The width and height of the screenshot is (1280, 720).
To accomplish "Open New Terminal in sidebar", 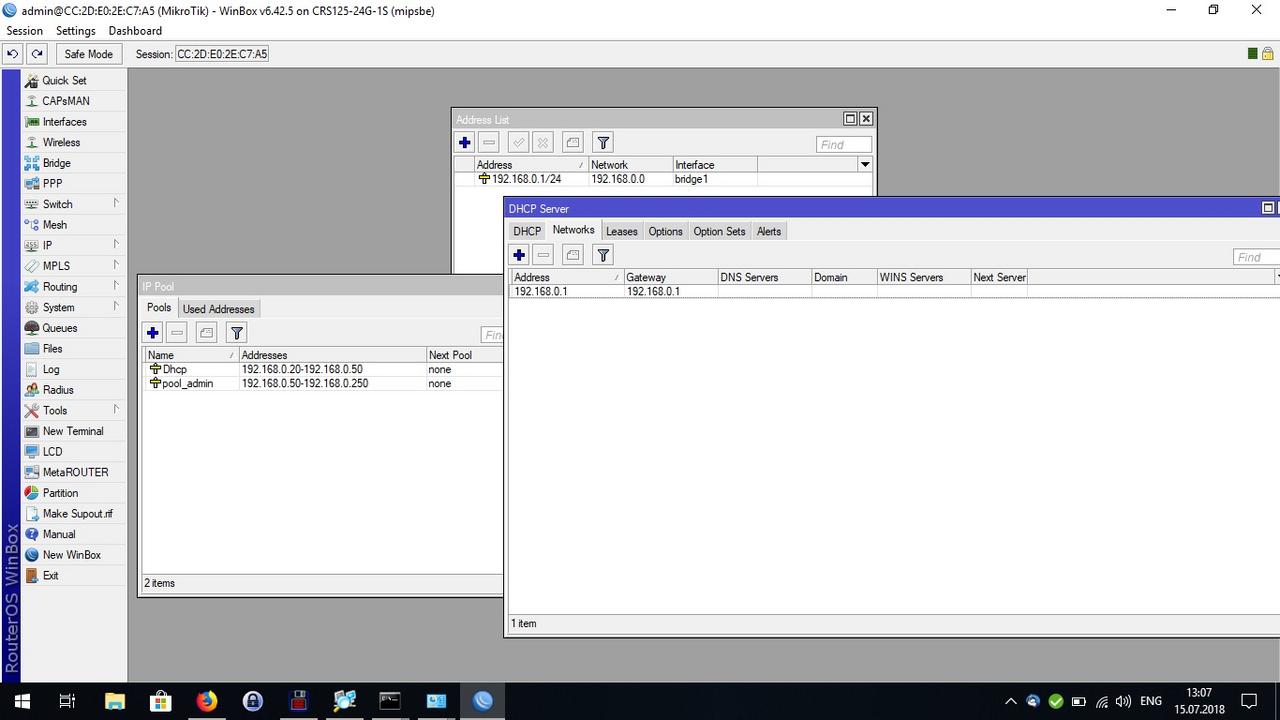I will (x=73, y=431).
